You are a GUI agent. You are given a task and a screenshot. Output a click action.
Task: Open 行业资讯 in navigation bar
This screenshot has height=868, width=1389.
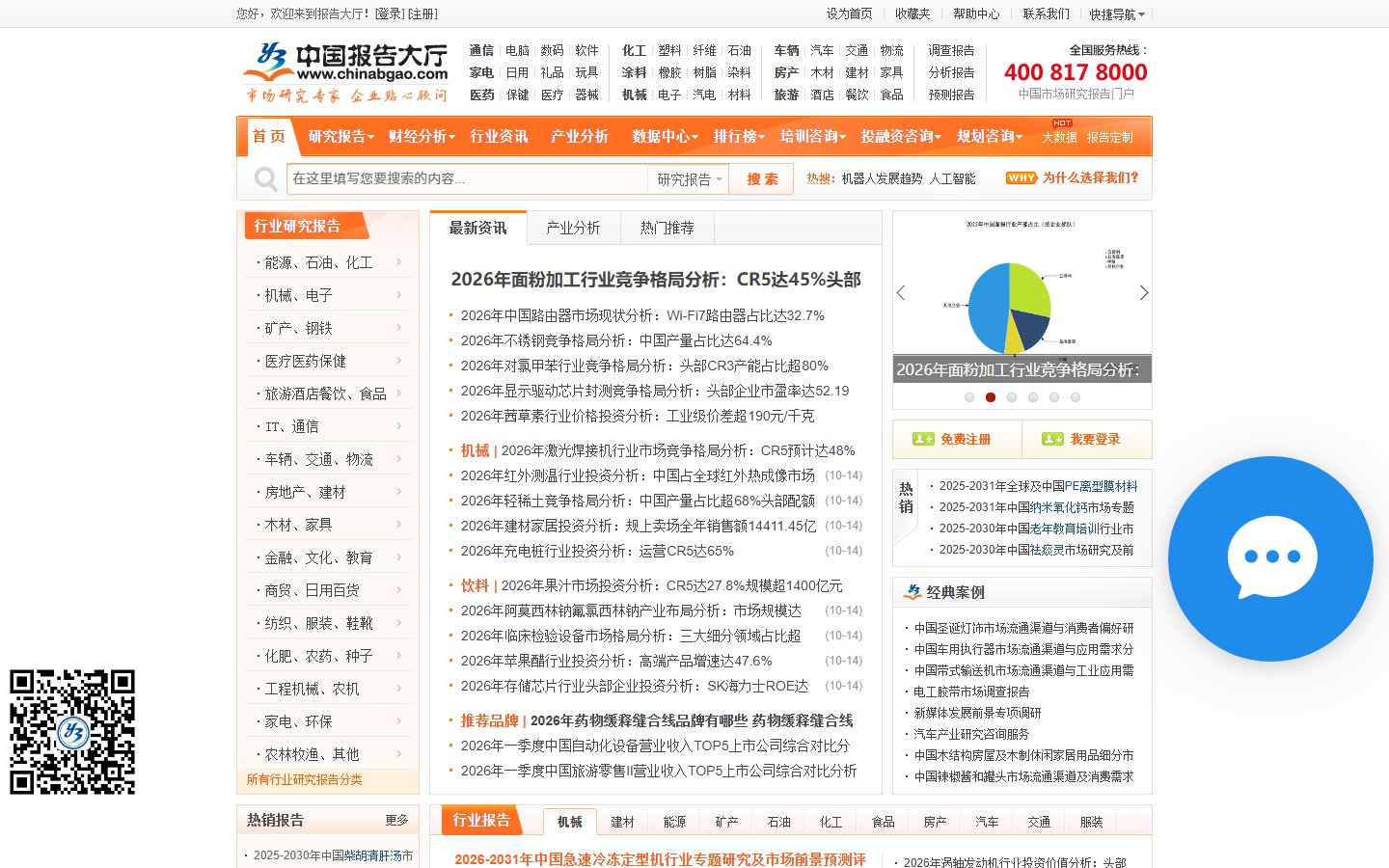click(x=499, y=137)
